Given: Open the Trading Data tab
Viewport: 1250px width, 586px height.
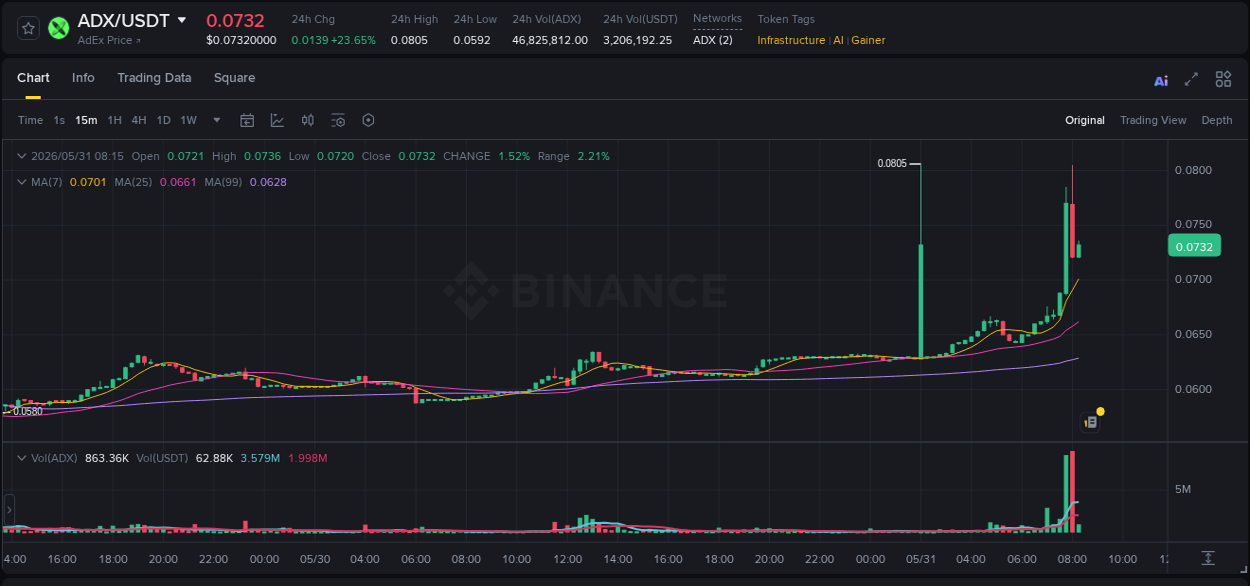Looking at the screenshot, I should 154,78.
